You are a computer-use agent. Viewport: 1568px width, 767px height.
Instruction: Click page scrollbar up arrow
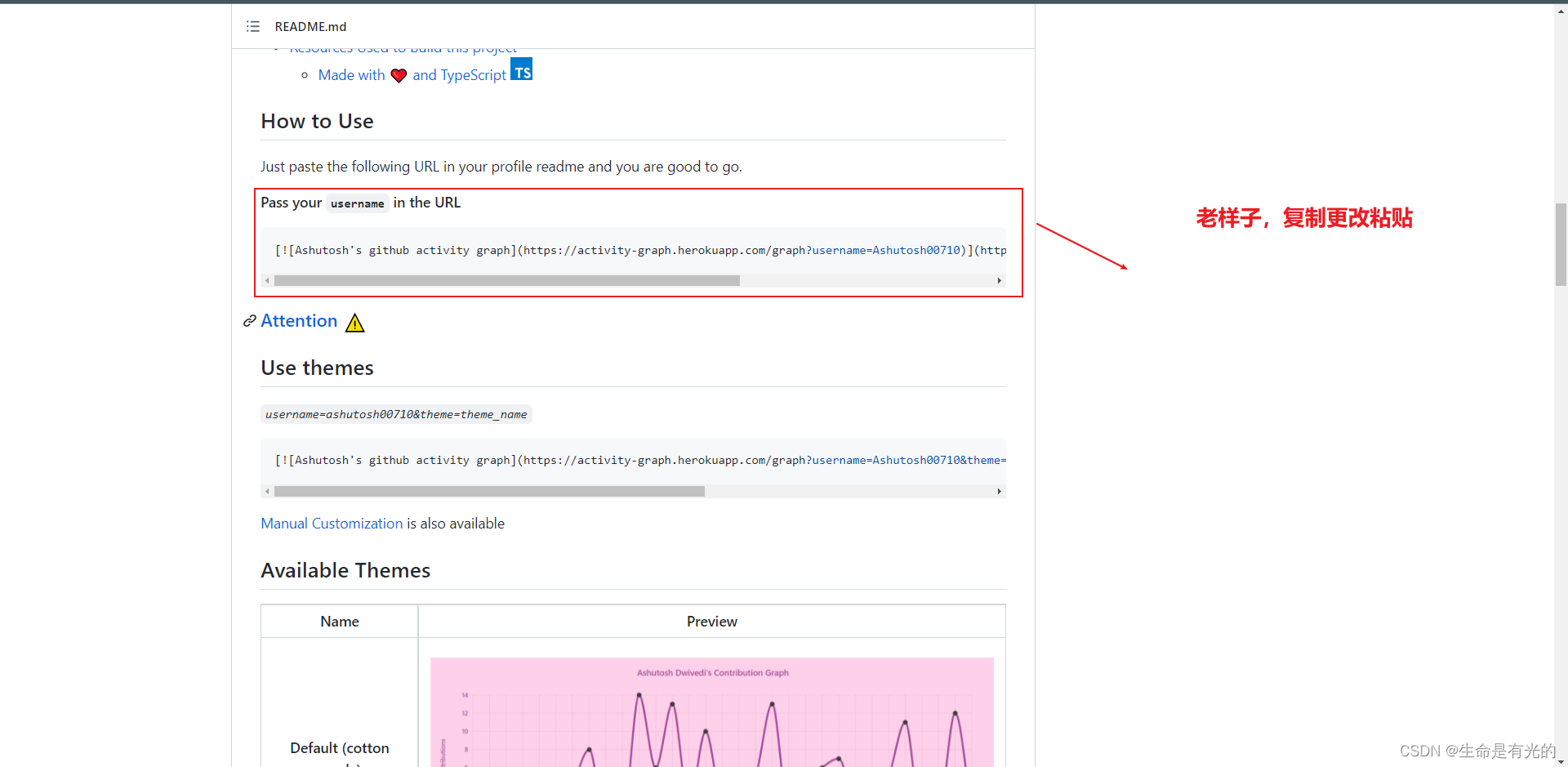pos(1561,10)
